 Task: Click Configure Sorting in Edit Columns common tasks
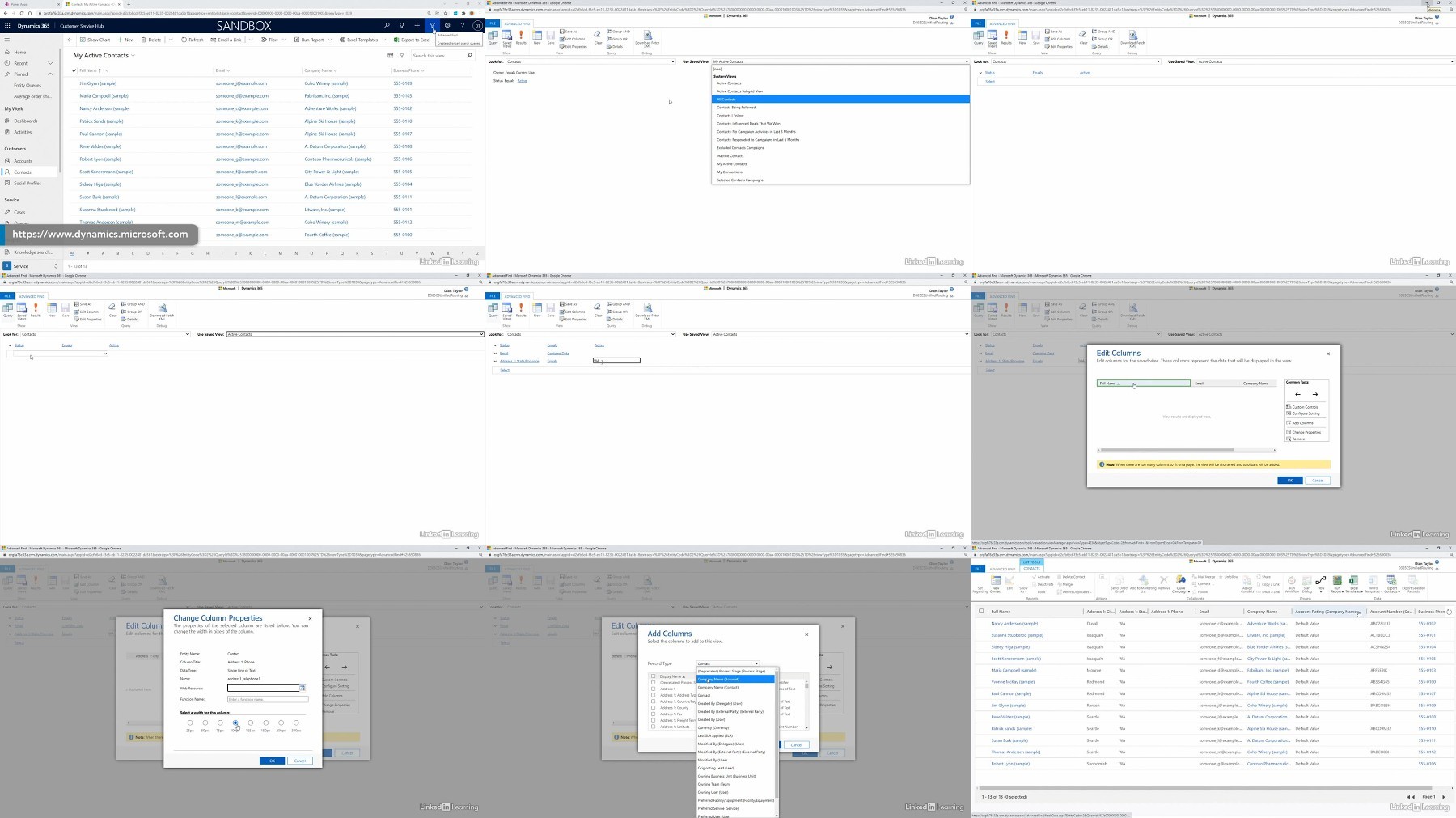(1303, 413)
